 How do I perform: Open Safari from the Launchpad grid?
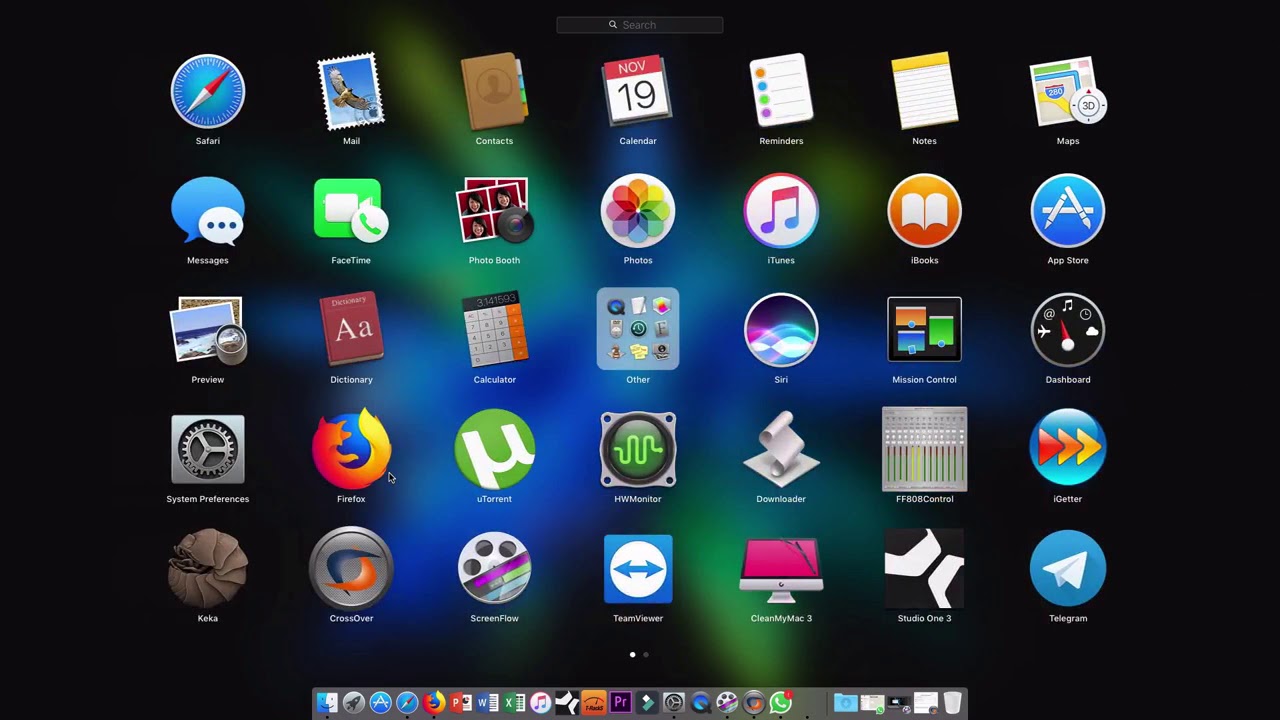(208, 92)
